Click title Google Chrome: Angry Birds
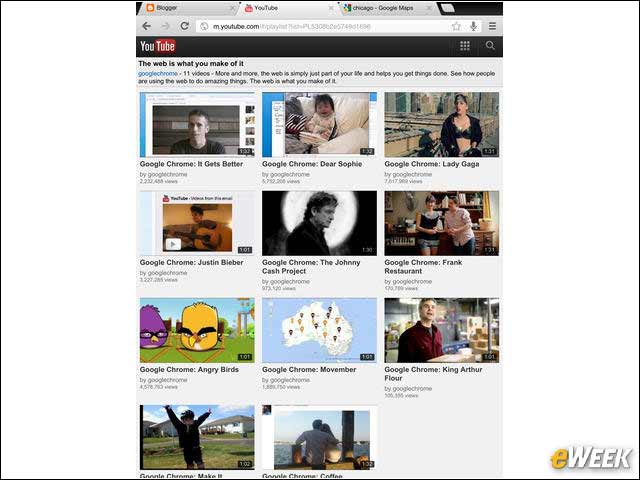 click(x=189, y=369)
